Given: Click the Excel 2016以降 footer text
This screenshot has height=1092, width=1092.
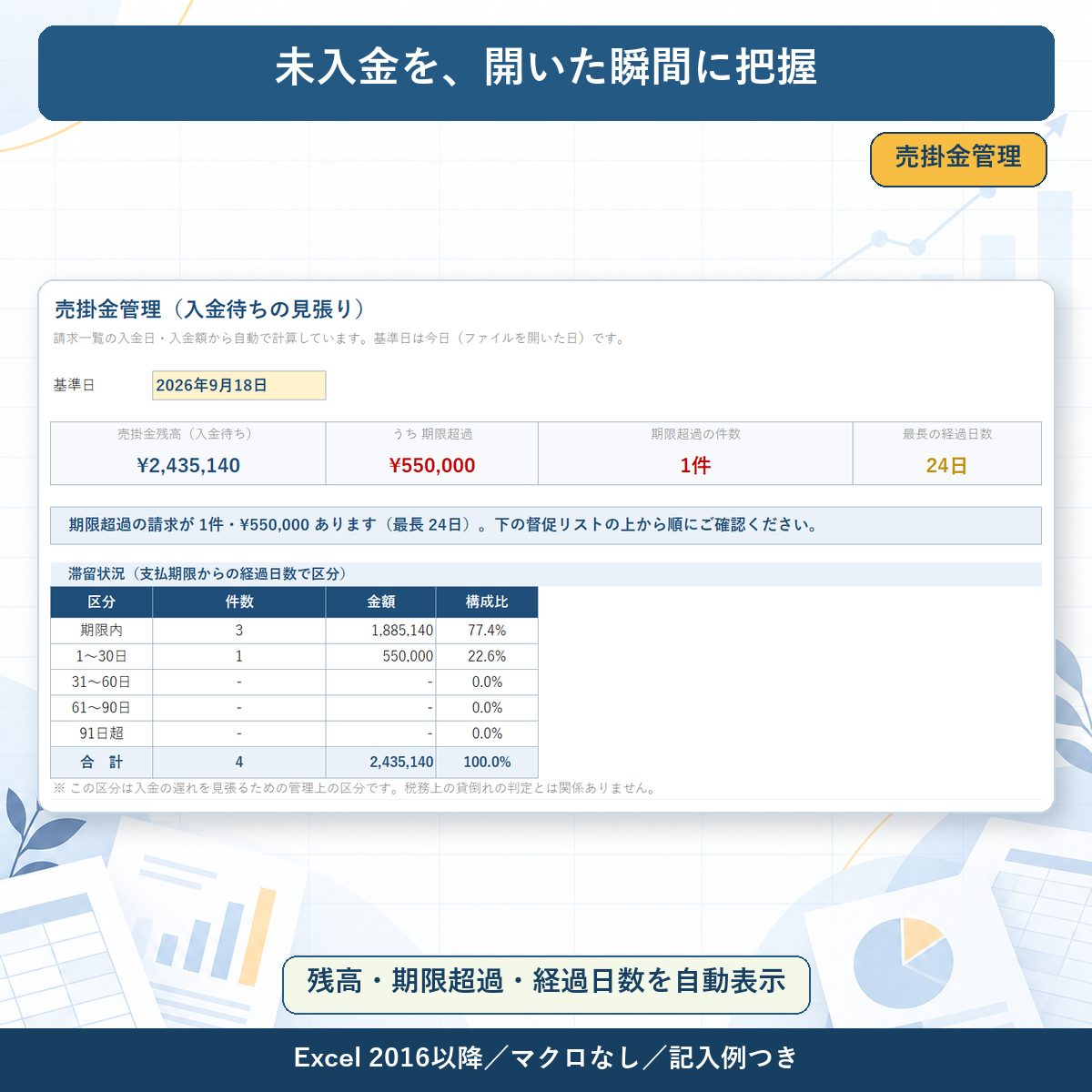Looking at the screenshot, I should click(x=546, y=1057).
